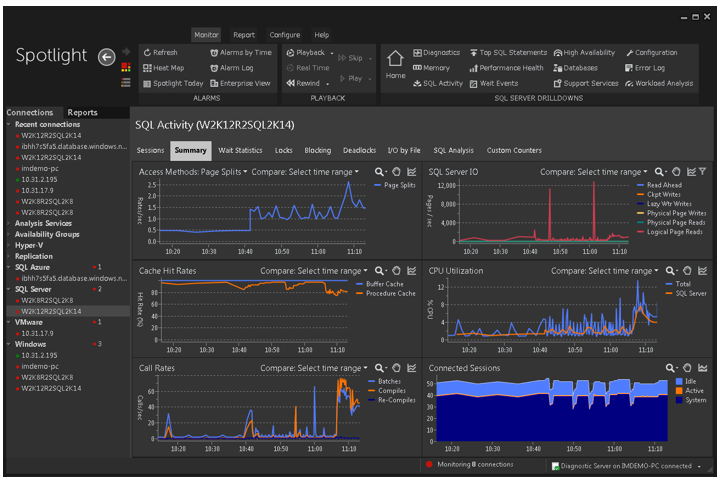Click the reset icon in CPU Utilization panel

click(x=687, y=271)
